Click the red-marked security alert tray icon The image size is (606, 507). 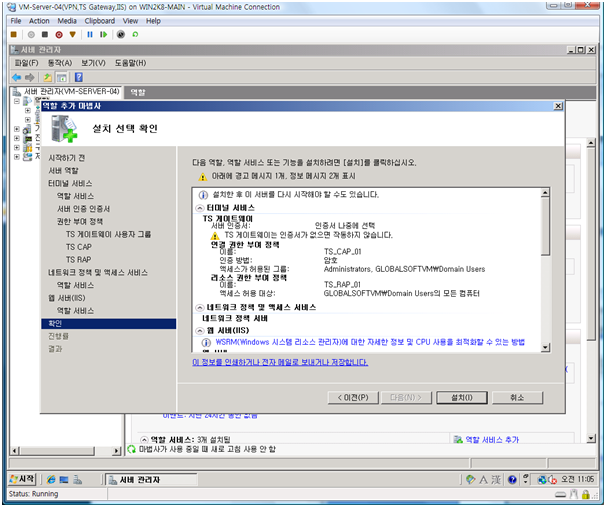click(552, 480)
